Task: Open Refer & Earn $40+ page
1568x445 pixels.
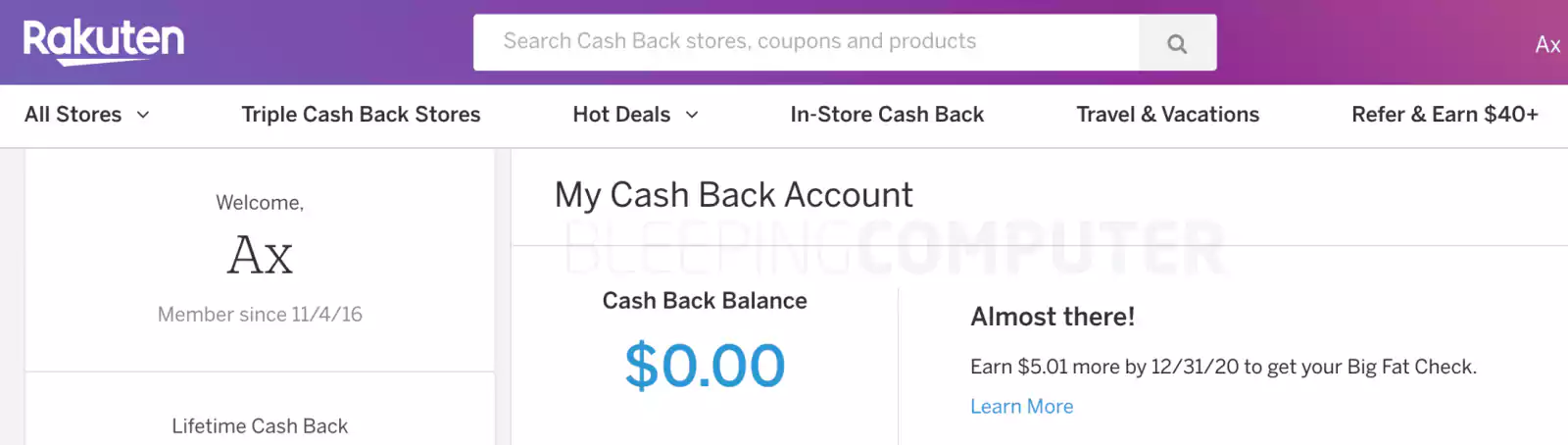Action: tap(1445, 115)
